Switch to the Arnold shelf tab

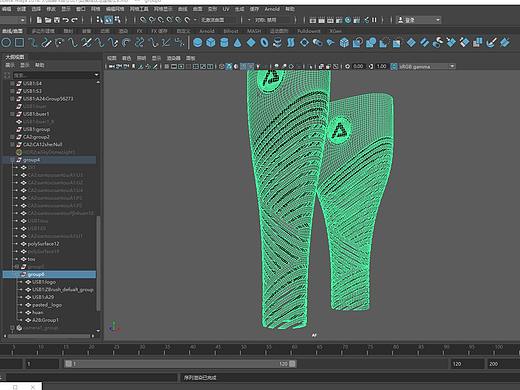click(207, 31)
